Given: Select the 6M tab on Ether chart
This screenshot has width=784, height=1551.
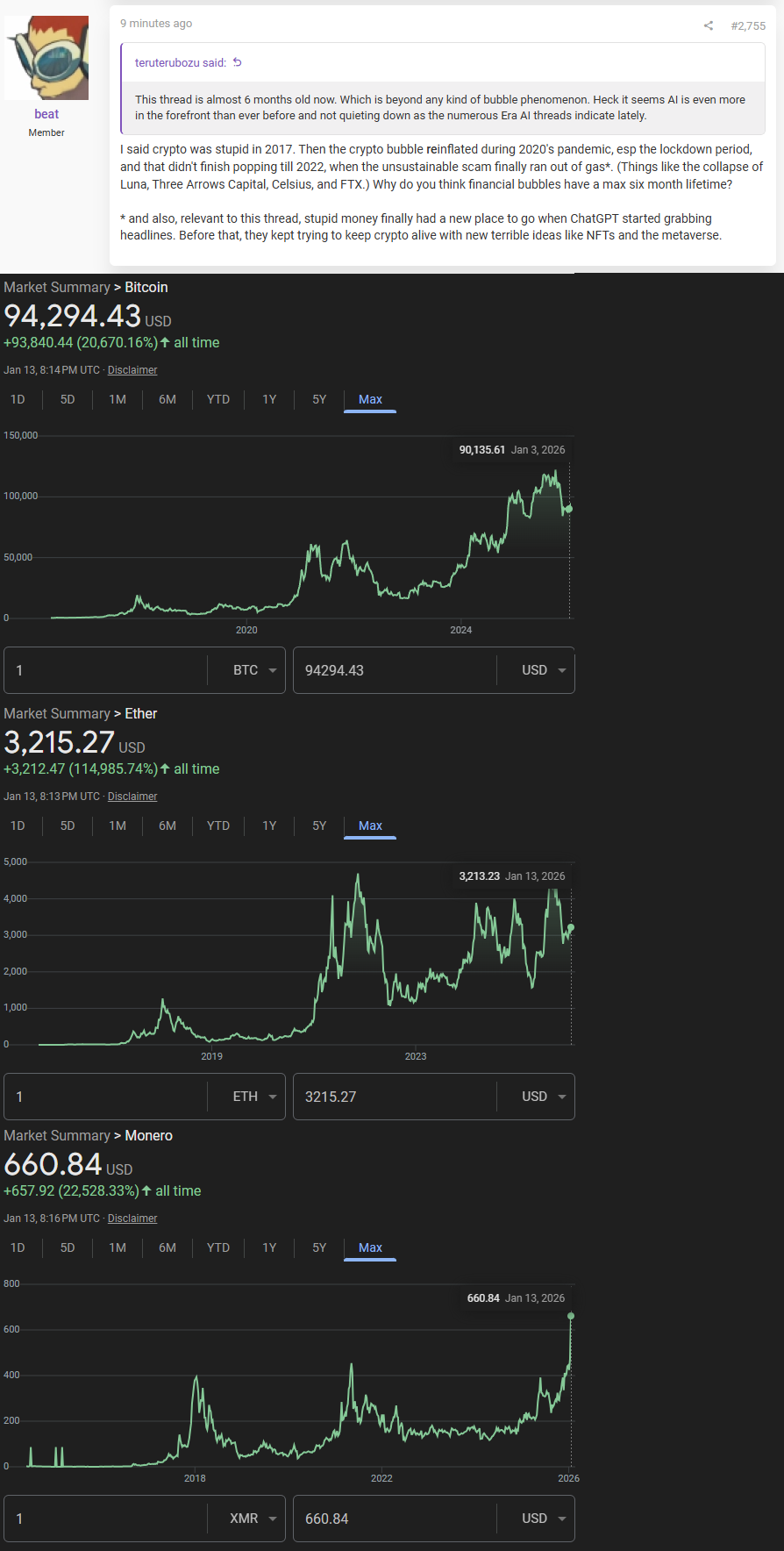Looking at the screenshot, I should pos(167,826).
